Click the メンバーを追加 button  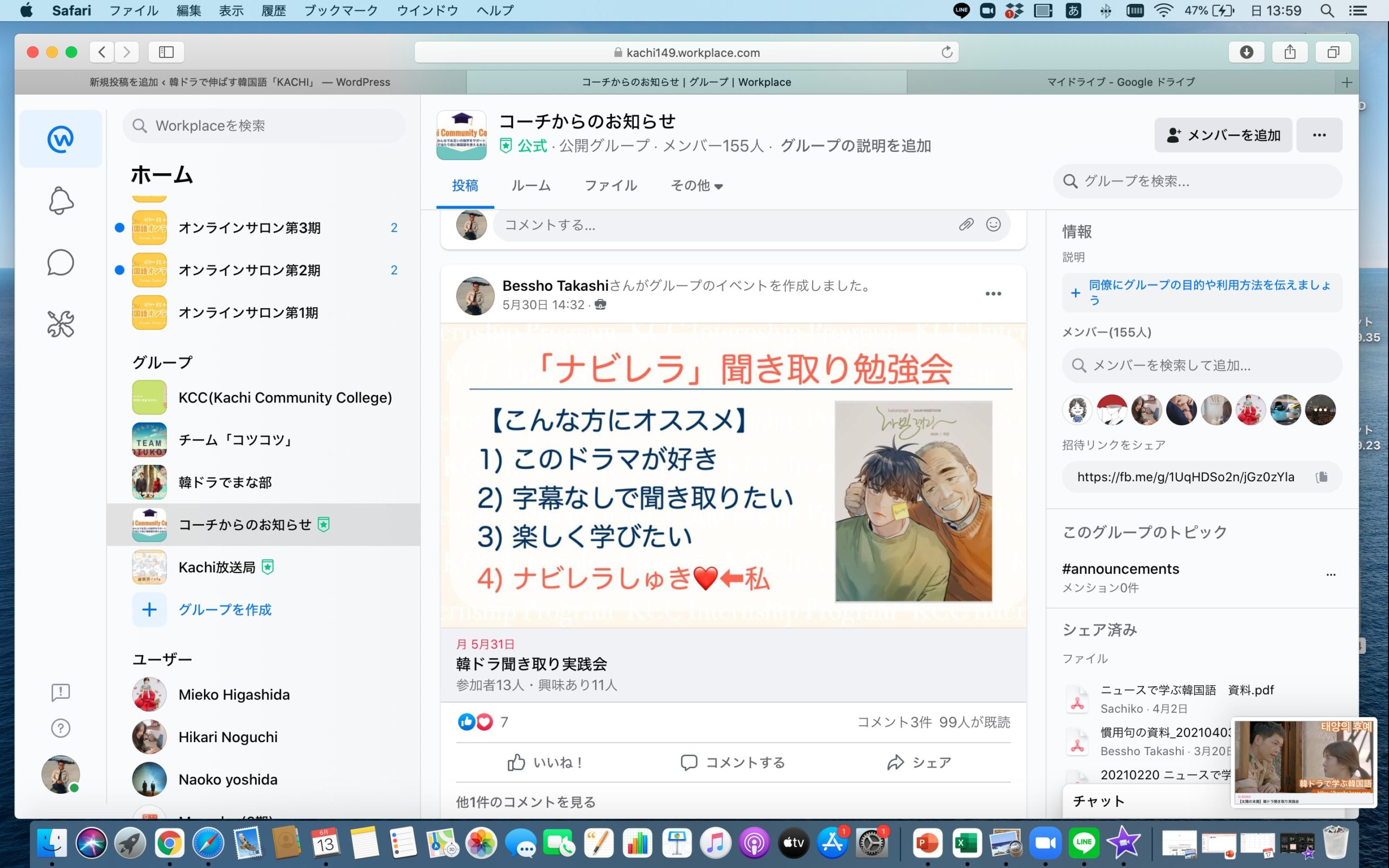pyautogui.click(x=1223, y=136)
